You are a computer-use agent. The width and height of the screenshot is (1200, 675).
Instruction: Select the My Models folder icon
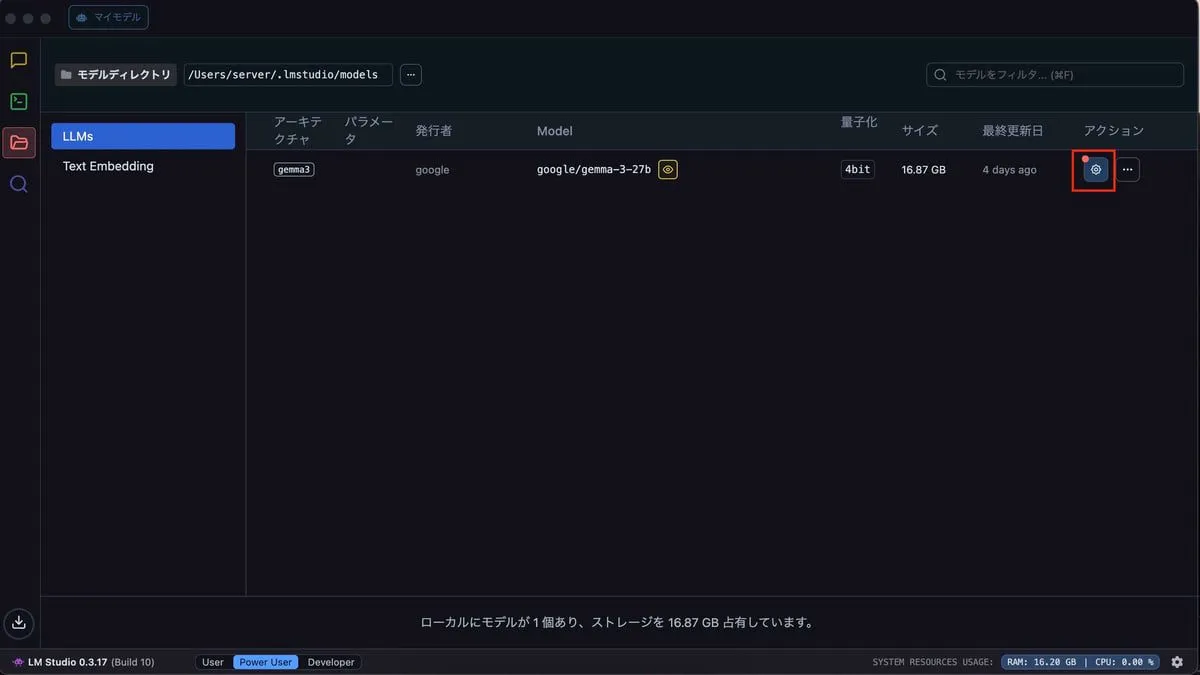(x=19, y=142)
